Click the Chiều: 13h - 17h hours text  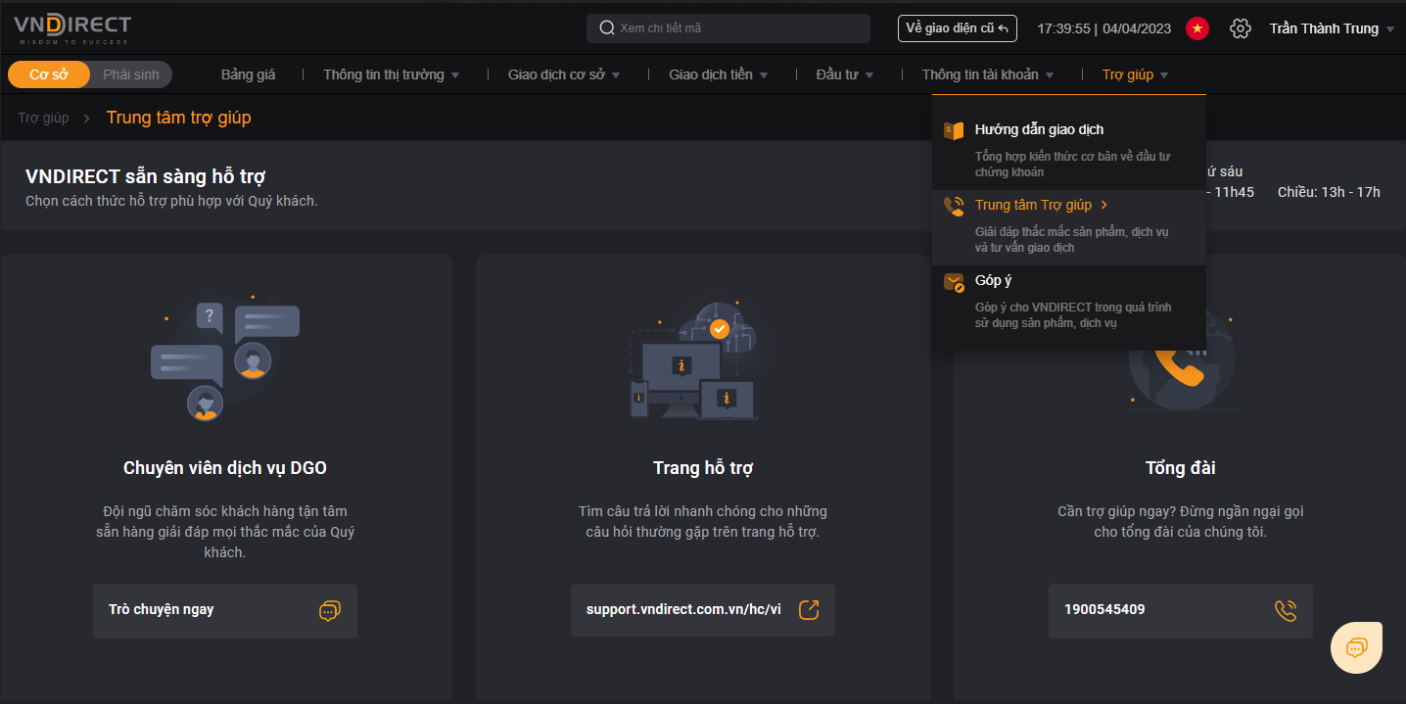click(1329, 192)
